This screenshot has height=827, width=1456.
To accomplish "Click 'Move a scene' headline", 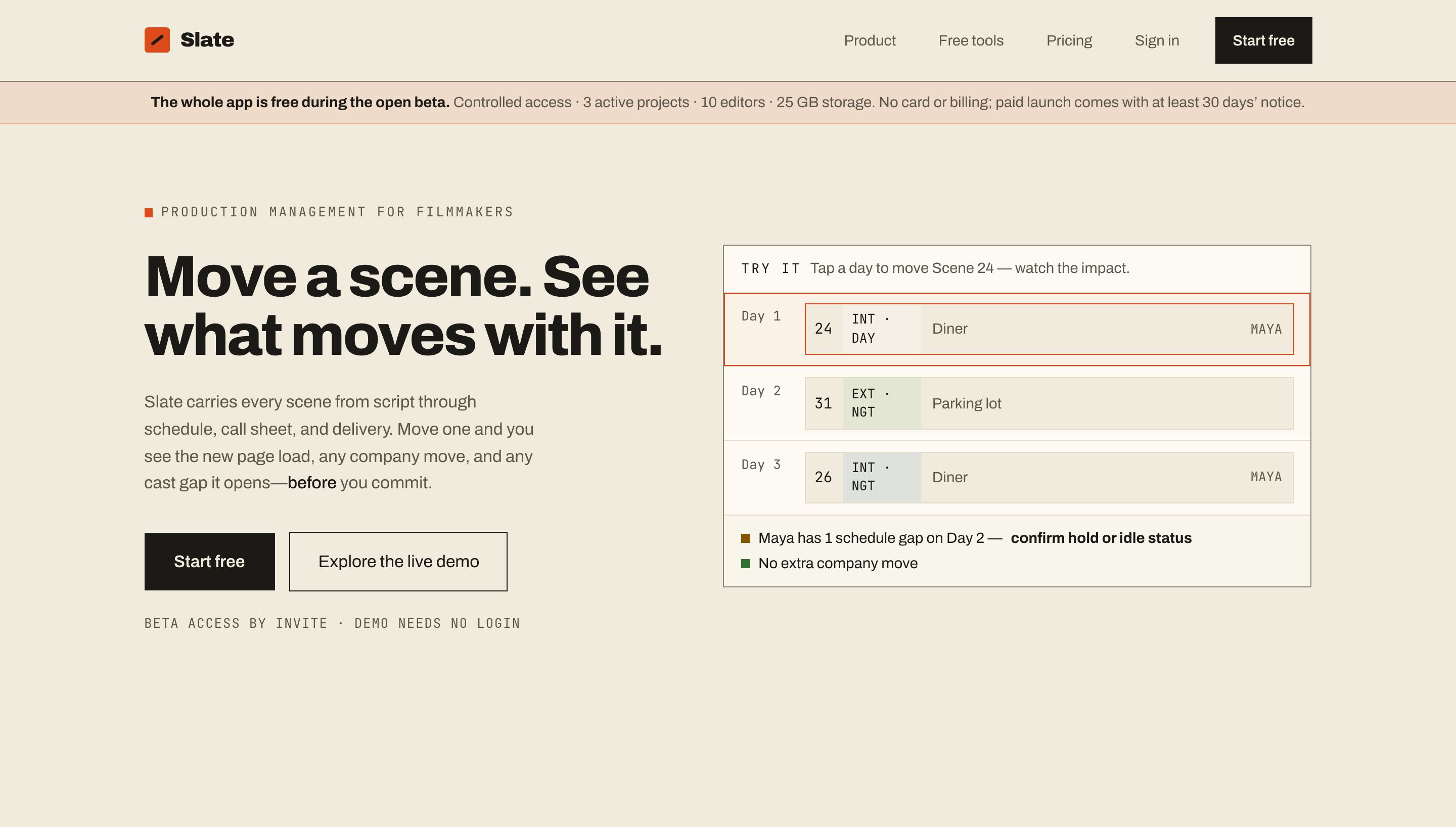I will (403, 306).
